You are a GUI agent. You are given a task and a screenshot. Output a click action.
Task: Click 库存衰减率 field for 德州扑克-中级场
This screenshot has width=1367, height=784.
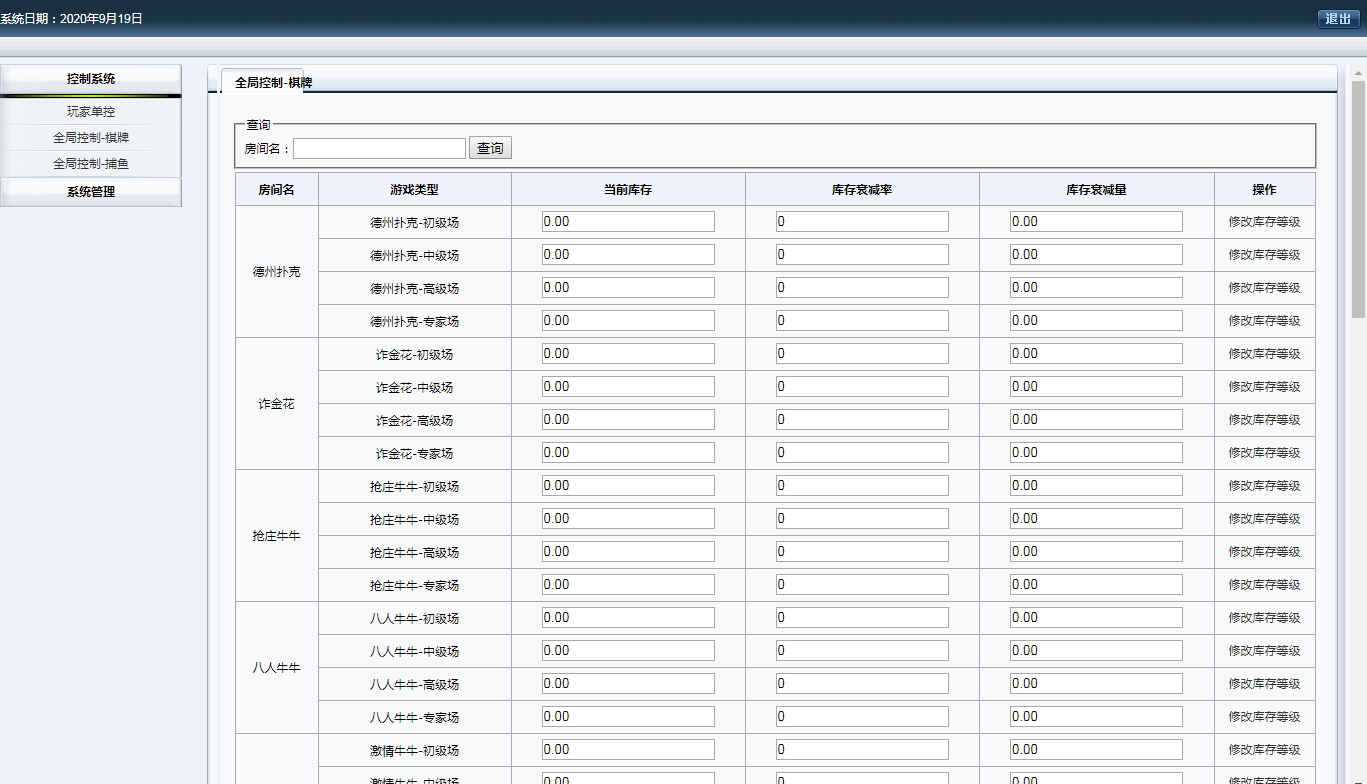point(862,255)
